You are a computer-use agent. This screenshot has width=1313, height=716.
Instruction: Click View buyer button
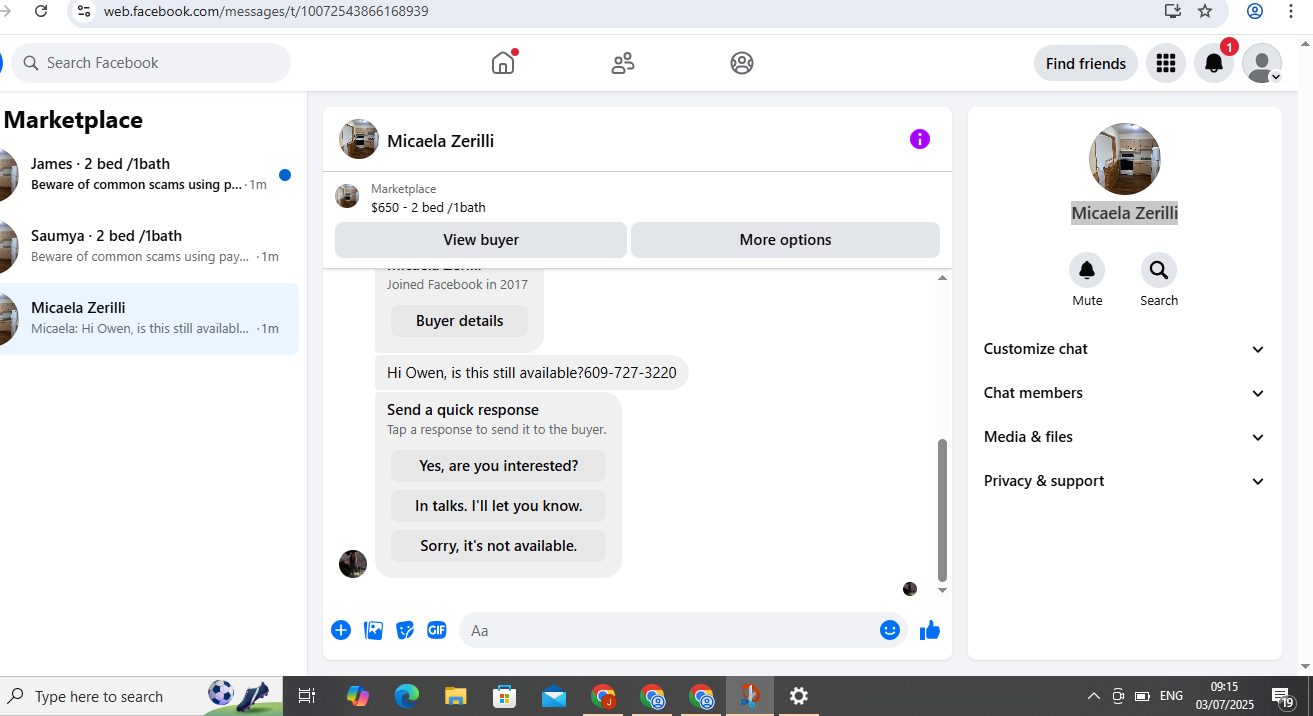481,240
